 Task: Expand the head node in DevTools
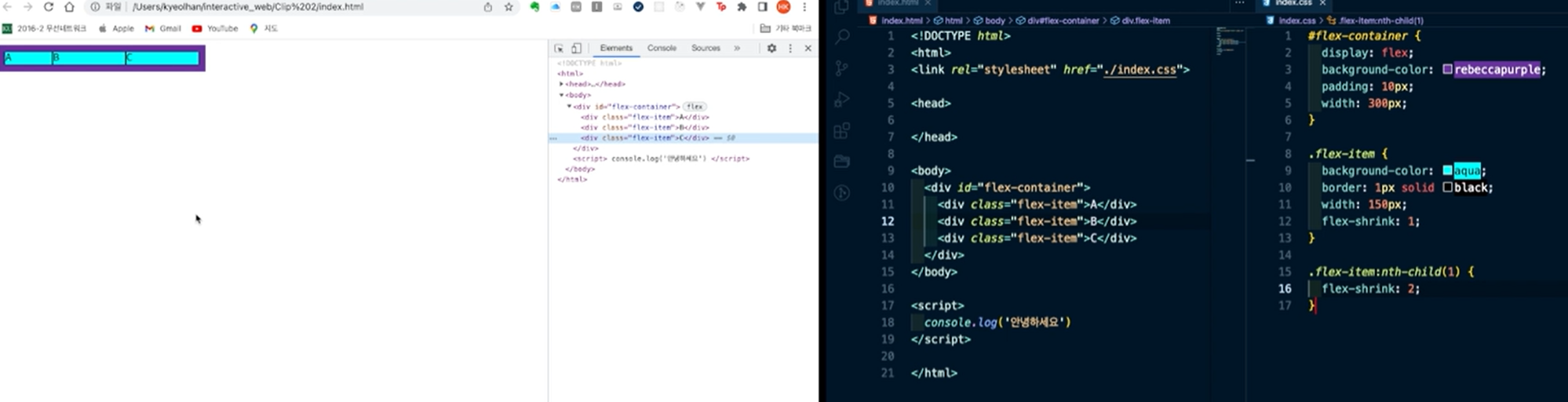click(x=561, y=84)
